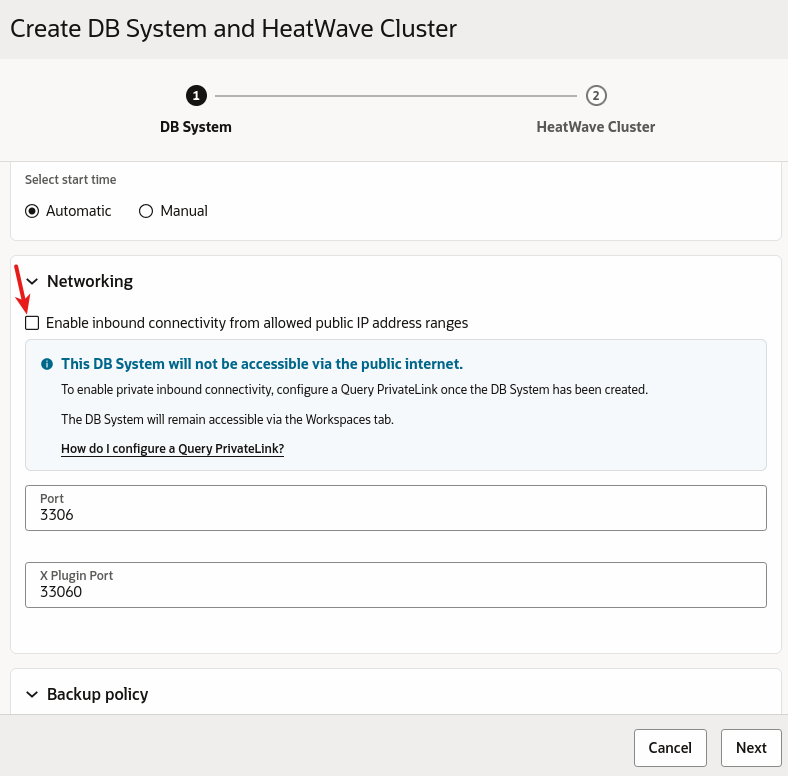Click the dialog title text
This screenshot has height=776, width=788.
tap(233, 29)
